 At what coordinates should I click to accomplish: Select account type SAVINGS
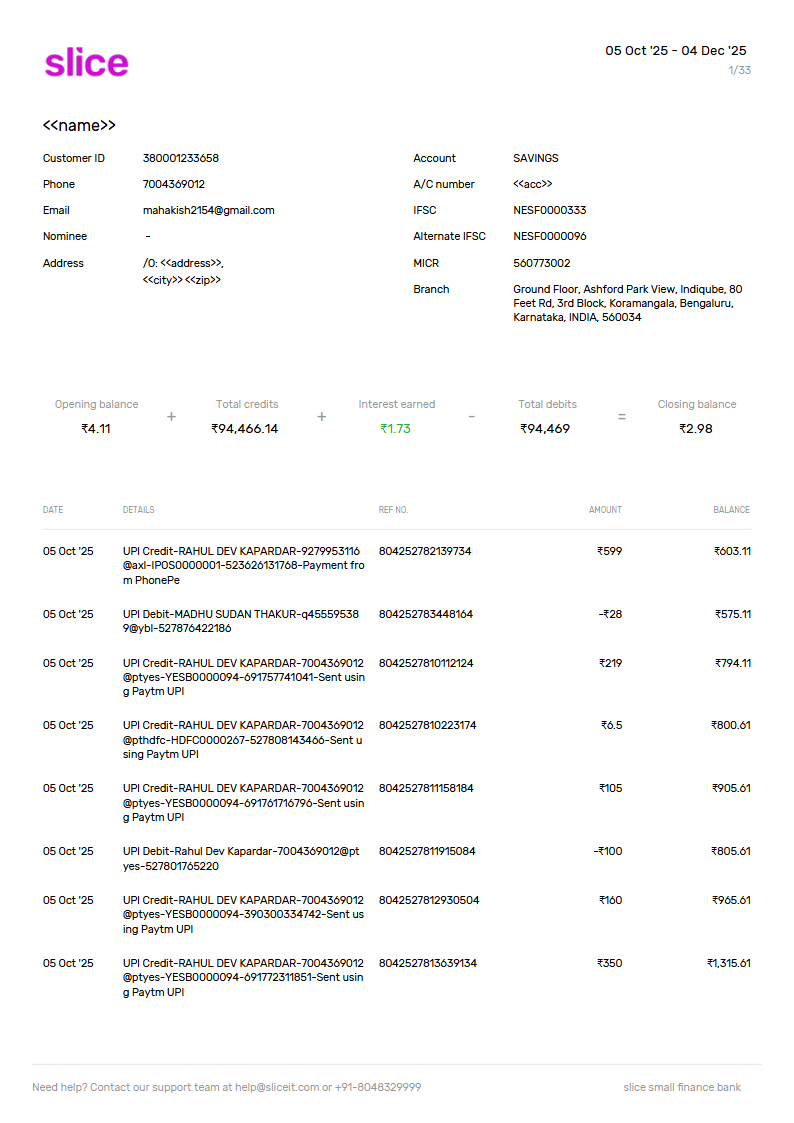pos(536,158)
